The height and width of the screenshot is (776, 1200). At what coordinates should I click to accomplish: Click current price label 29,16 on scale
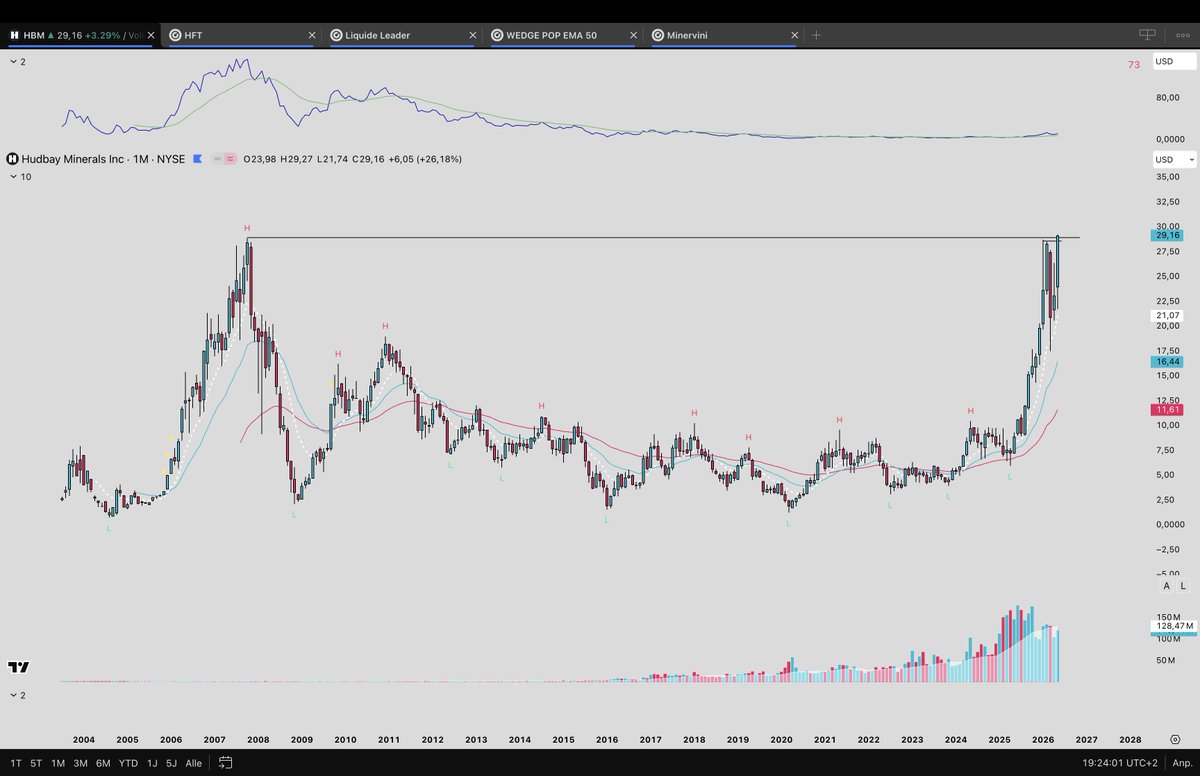coord(1167,235)
